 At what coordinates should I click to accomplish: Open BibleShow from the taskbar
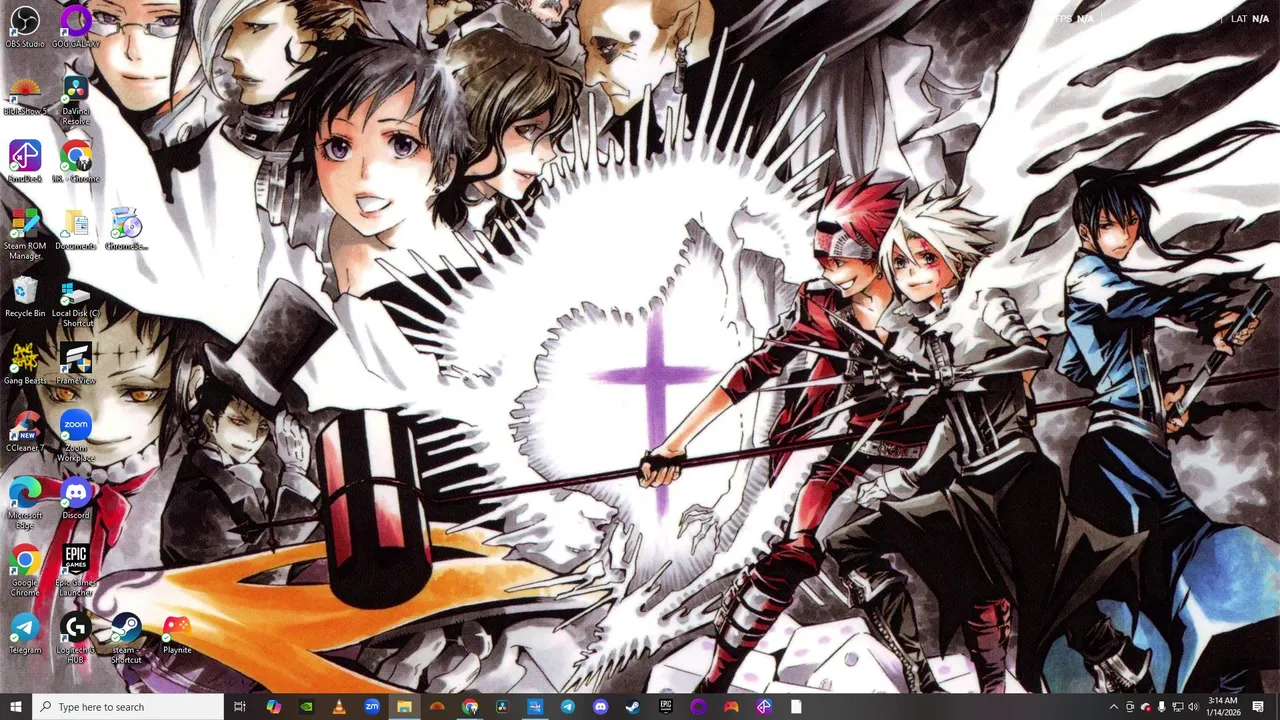point(437,707)
